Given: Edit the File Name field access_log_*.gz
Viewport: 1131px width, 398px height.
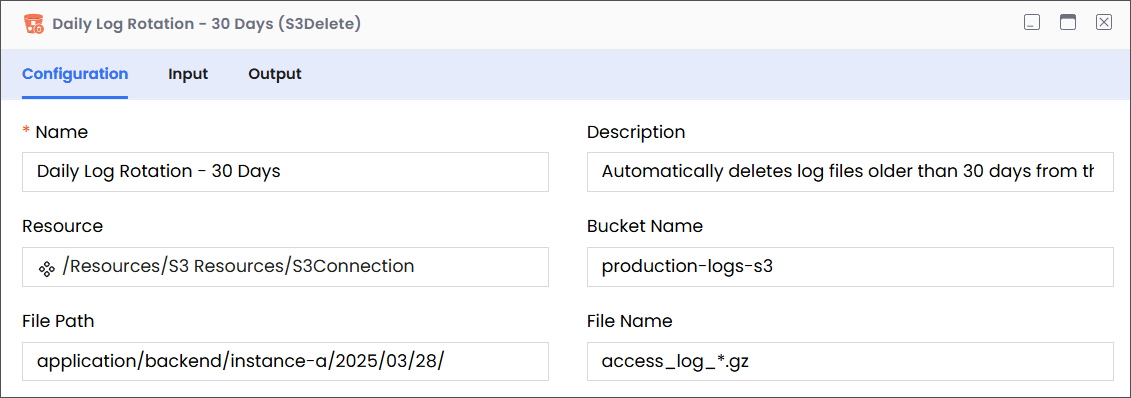Looking at the screenshot, I should point(850,361).
